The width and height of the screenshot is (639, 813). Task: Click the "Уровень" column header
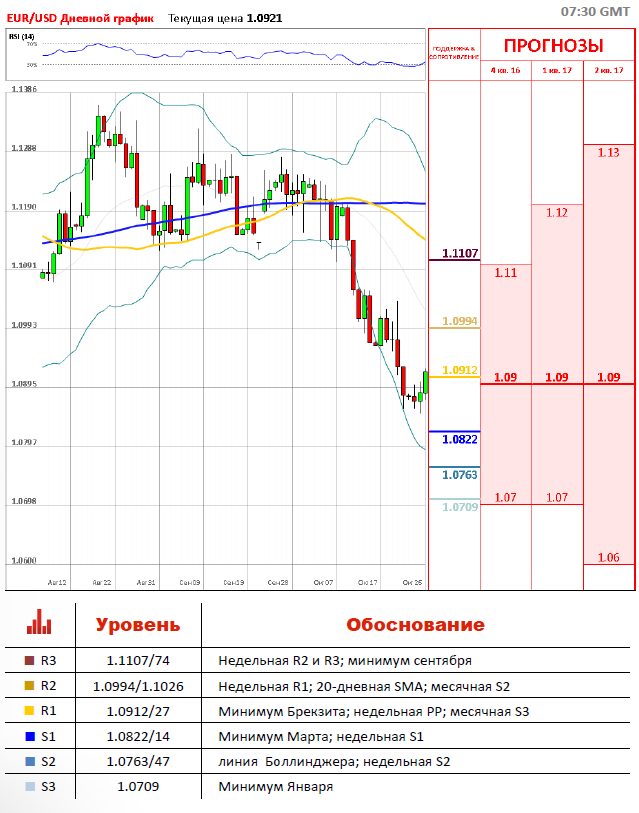pos(138,625)
